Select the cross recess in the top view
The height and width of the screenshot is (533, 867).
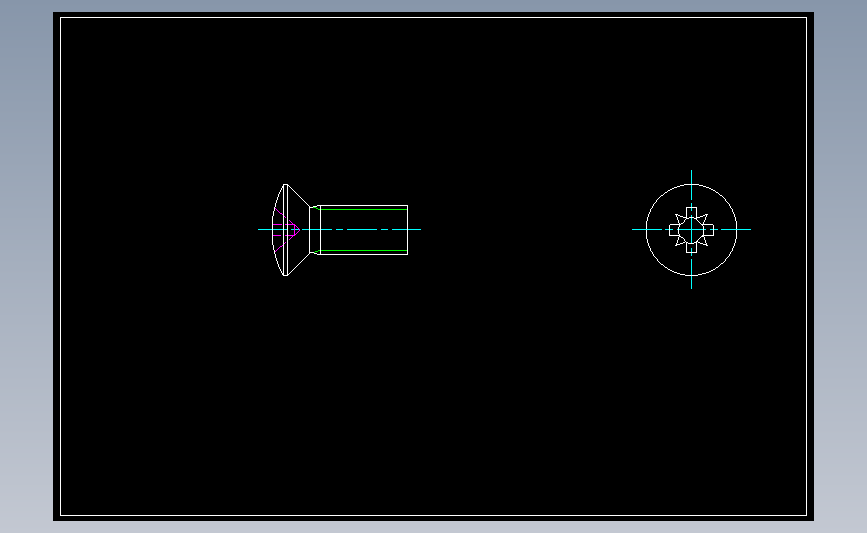[691, 230]
